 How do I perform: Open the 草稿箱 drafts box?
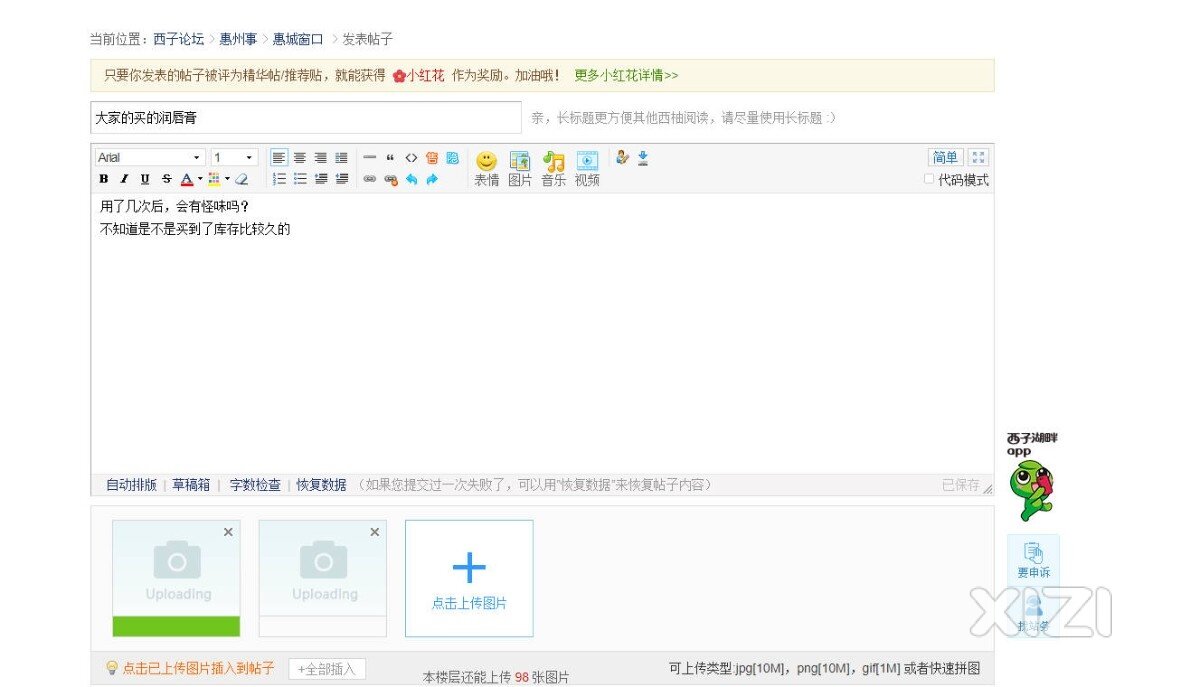click(191, 485)
